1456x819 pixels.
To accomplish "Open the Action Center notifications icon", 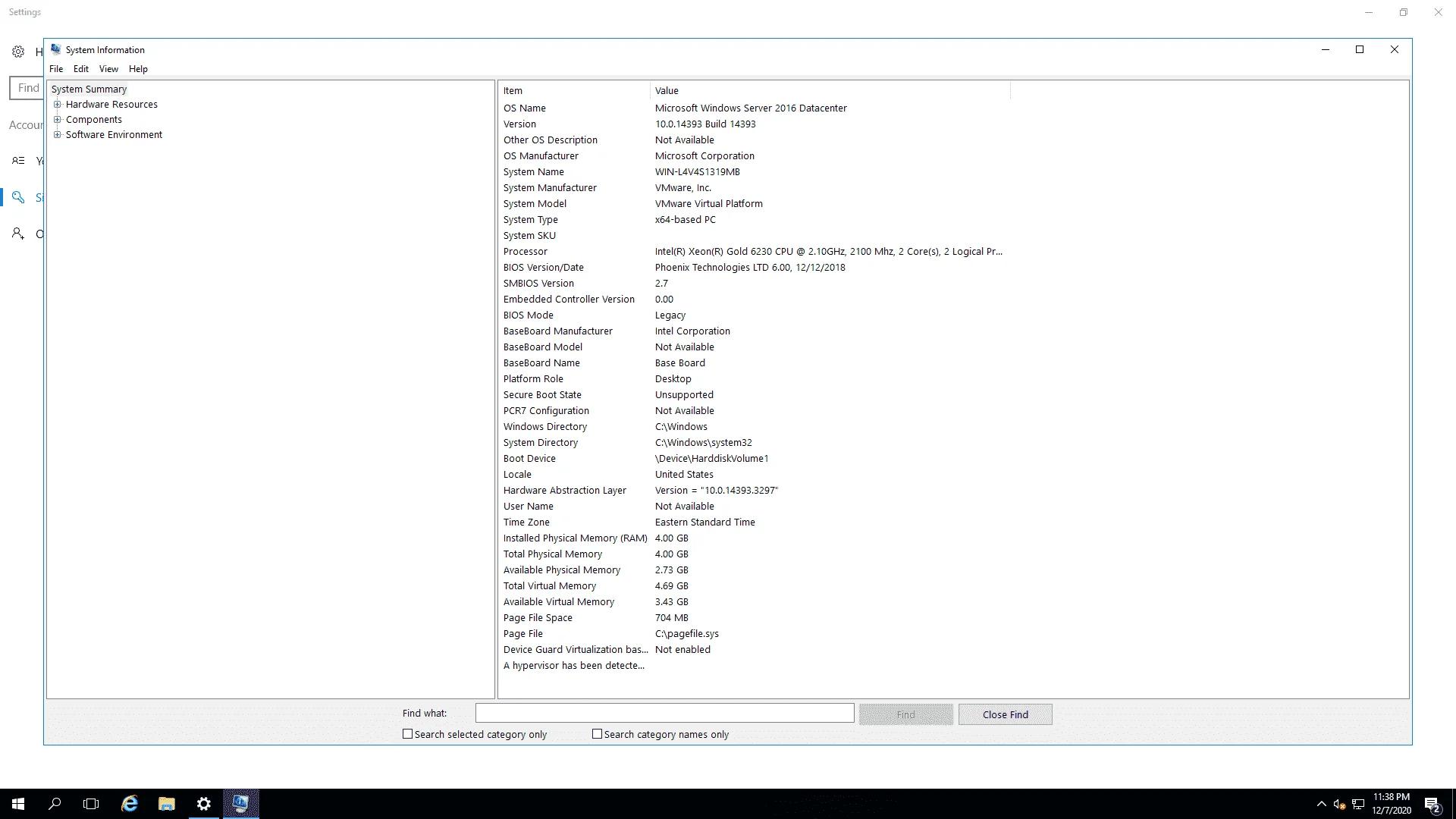I will click(1432, 804).
